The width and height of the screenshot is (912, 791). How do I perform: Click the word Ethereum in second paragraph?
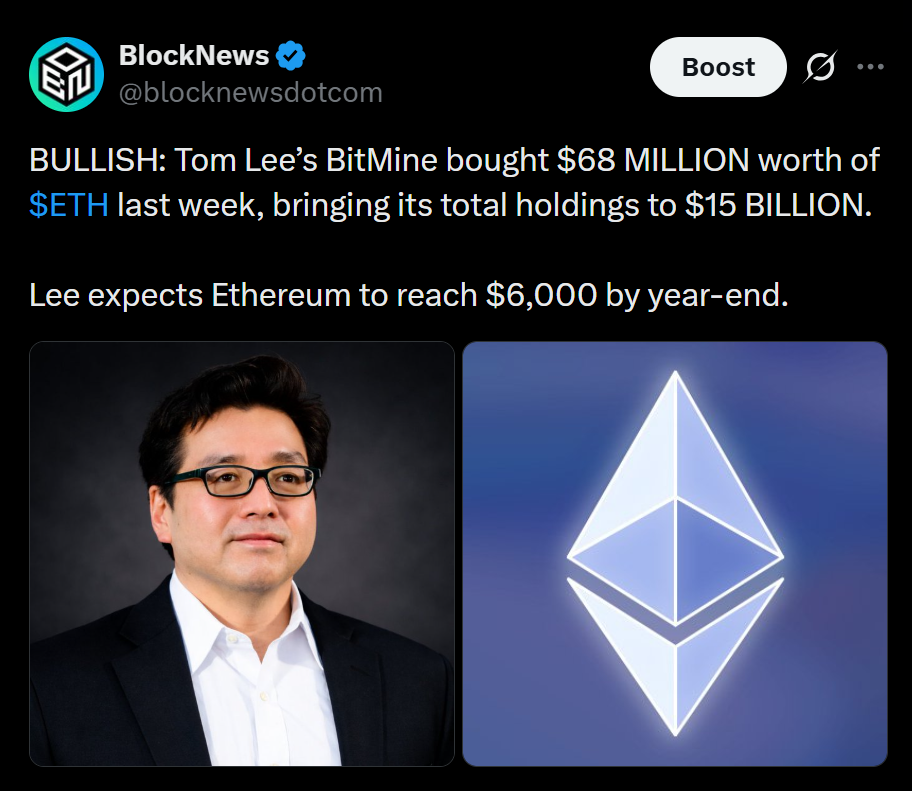pos(280,295)
